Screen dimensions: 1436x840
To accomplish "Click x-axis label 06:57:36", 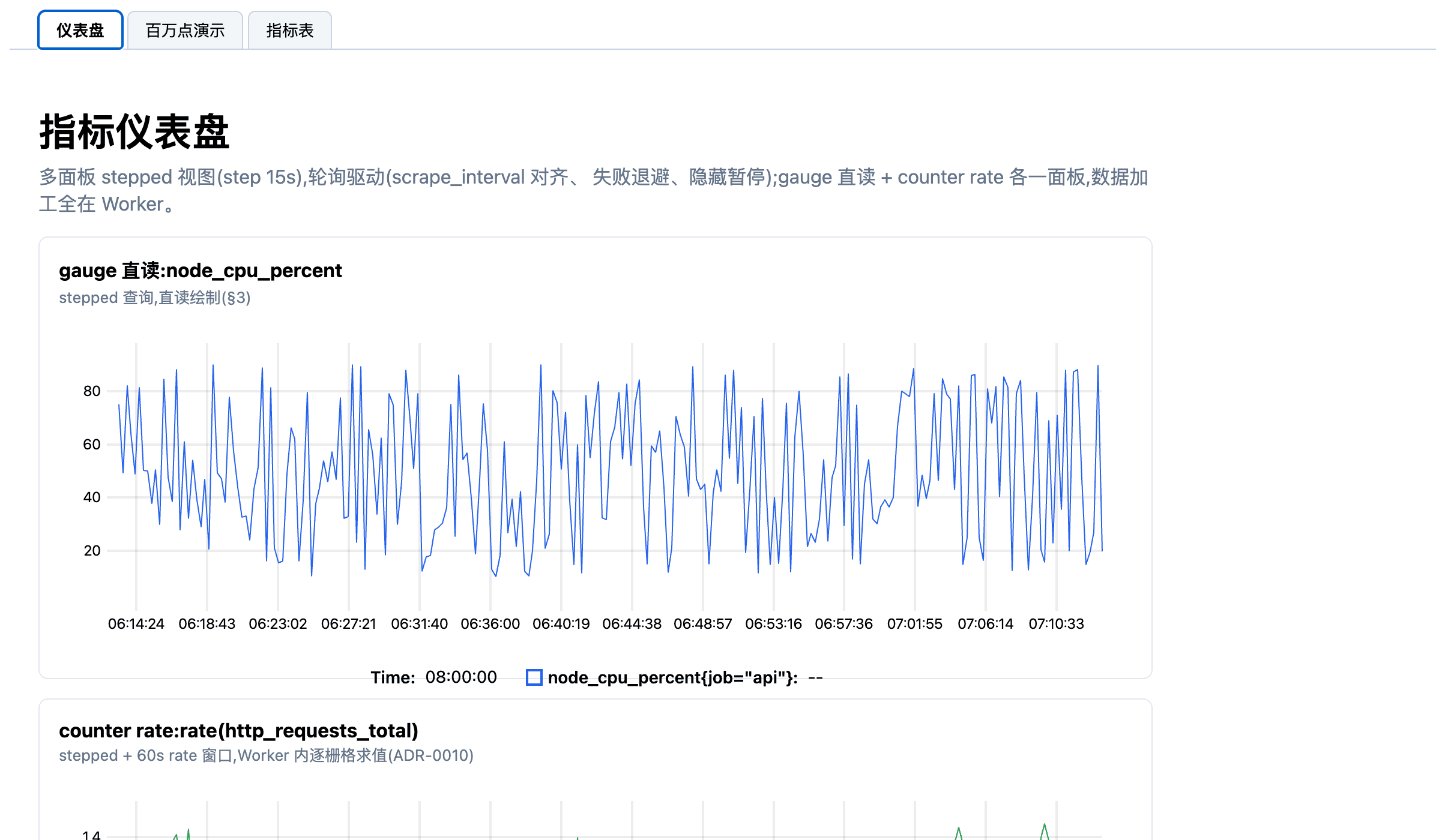I will (x=844, y=624).
